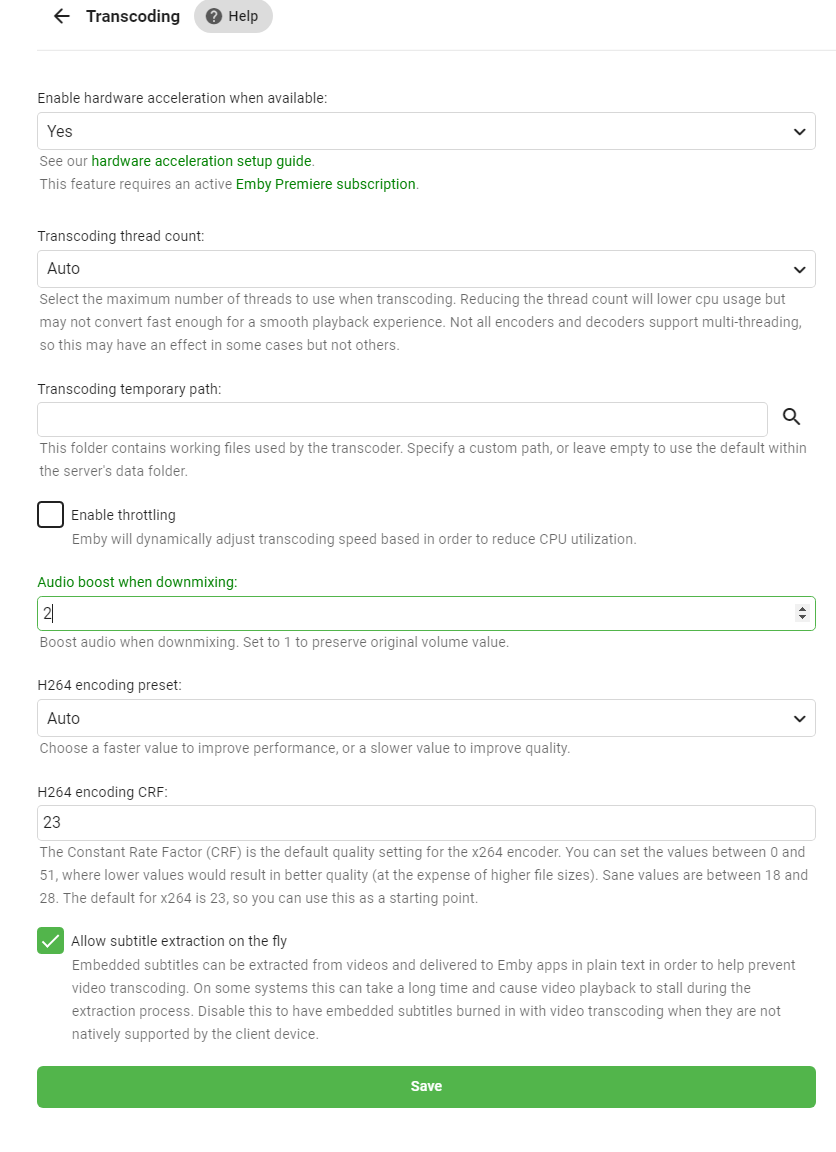This screenshot has width=836, height=1152.
Task: Expand Transcoding thread count dropdown
Action: [426, 269]
